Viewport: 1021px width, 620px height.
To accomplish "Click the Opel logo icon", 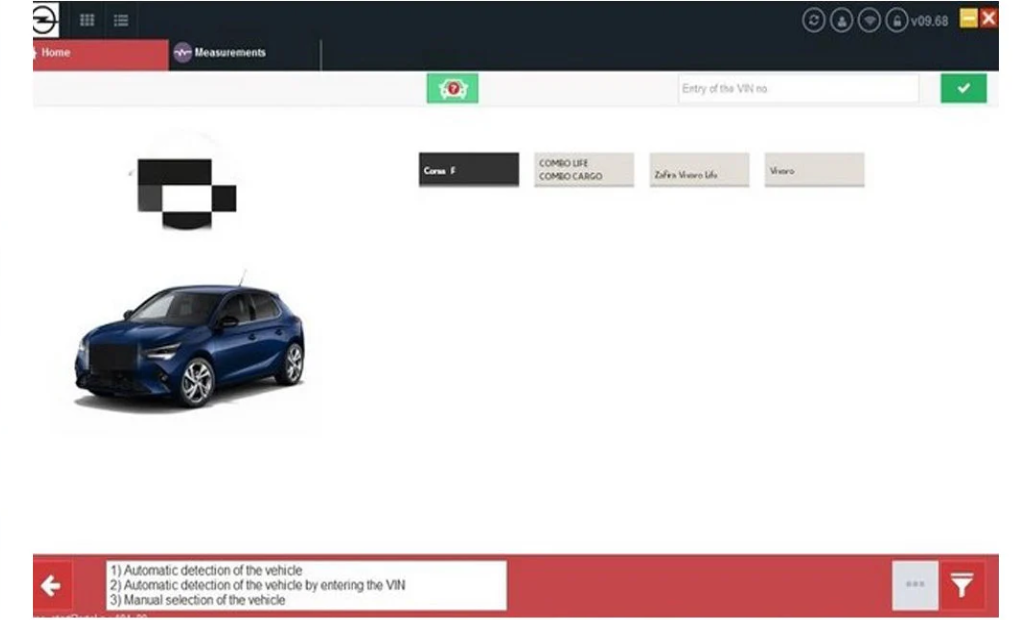I will pos(45,20).
